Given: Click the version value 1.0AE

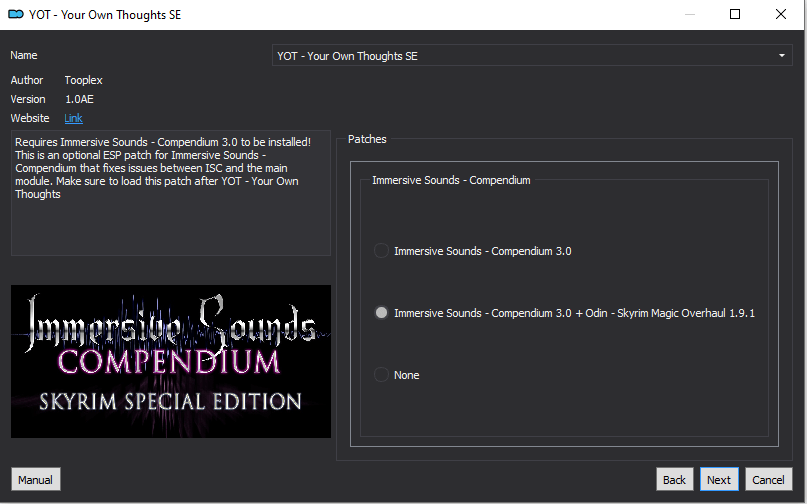Looking at the screenshot, I should pos(79,99).
